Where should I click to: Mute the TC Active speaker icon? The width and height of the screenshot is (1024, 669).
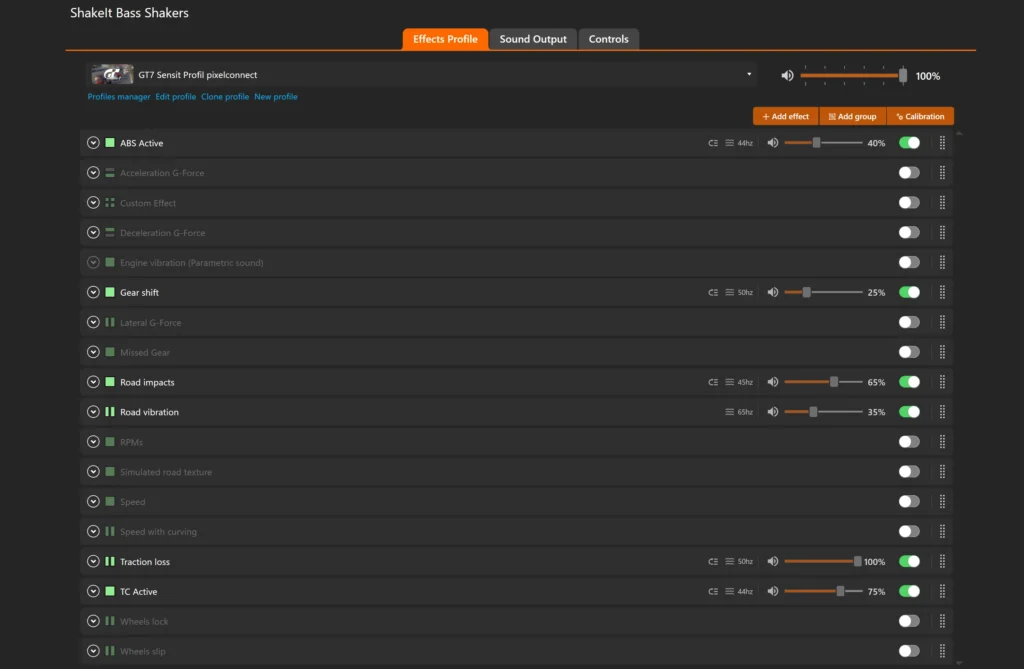pos(773,591)
